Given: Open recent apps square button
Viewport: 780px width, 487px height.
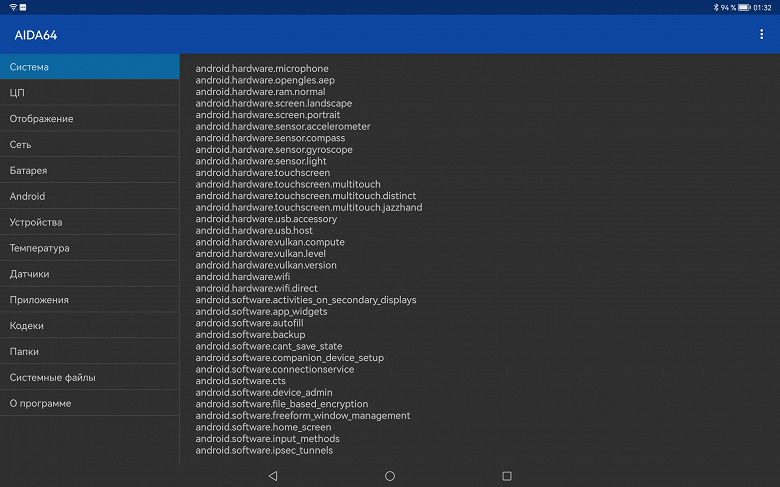Looking at the screenshot, I should tap(507, 476).
